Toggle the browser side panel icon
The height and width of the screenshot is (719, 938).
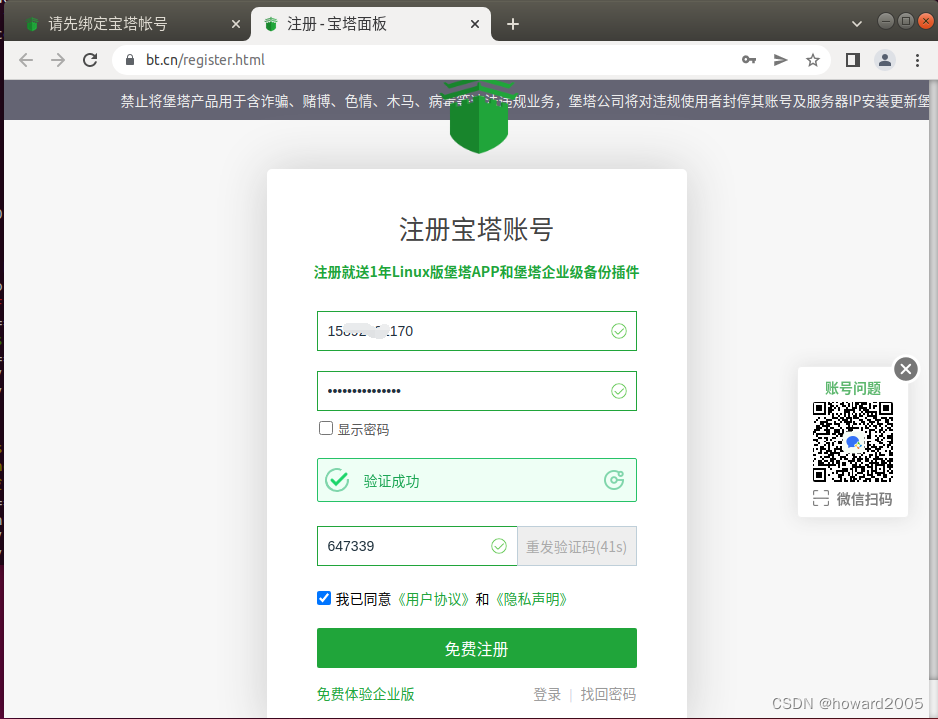tap(853, 60)
